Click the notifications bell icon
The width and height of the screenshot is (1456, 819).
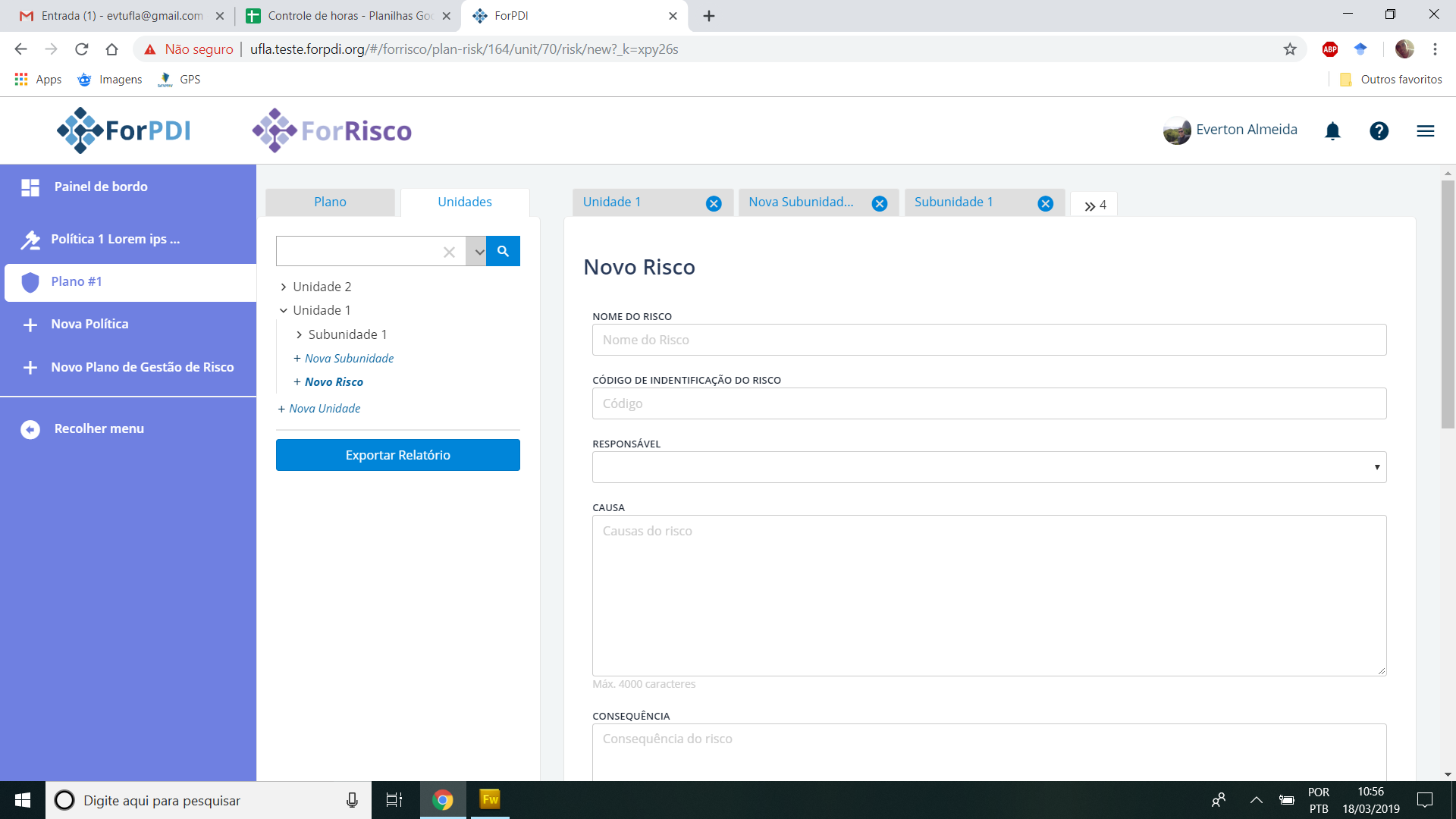point(1332,131)
